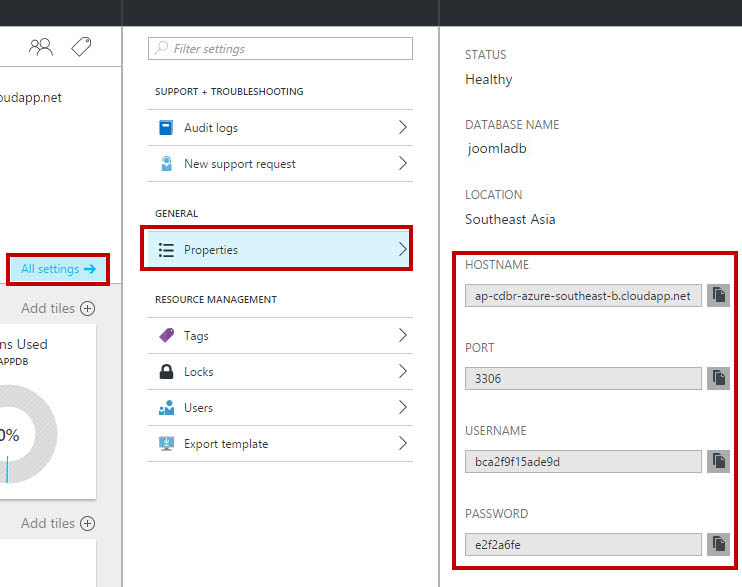This screenshot has width=742, height=587.
Task: Click the purple Tags icon
Action: coord(166,336)
